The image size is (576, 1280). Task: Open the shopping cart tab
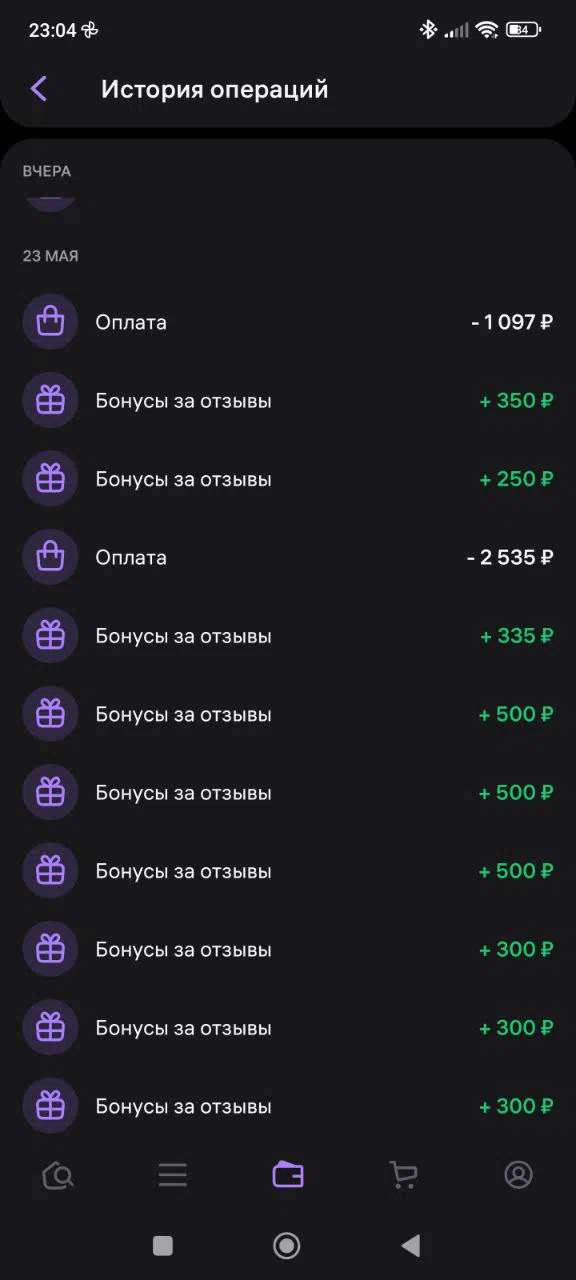[403, 1175]
